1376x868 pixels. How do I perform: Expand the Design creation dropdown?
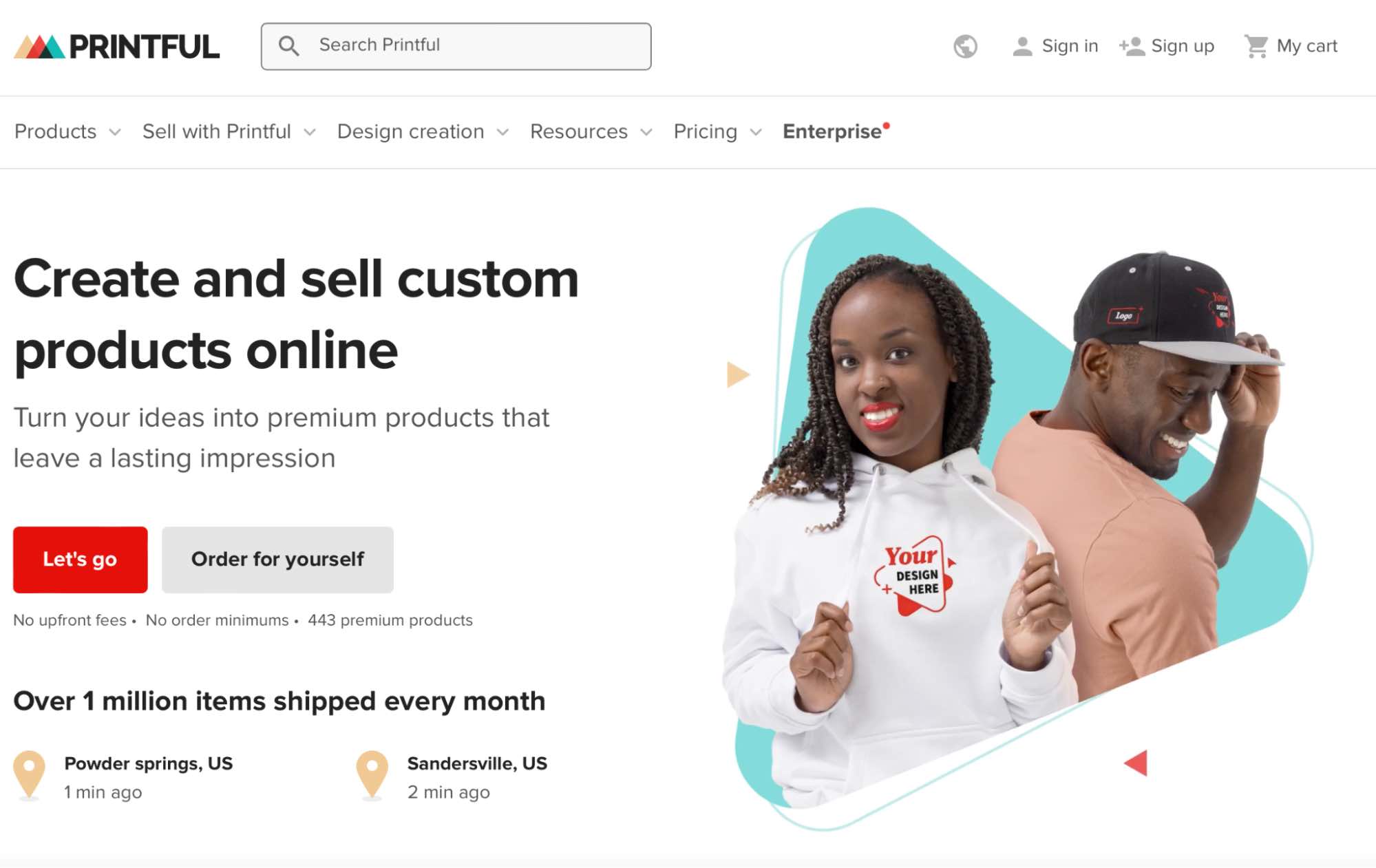coord(422,131)
